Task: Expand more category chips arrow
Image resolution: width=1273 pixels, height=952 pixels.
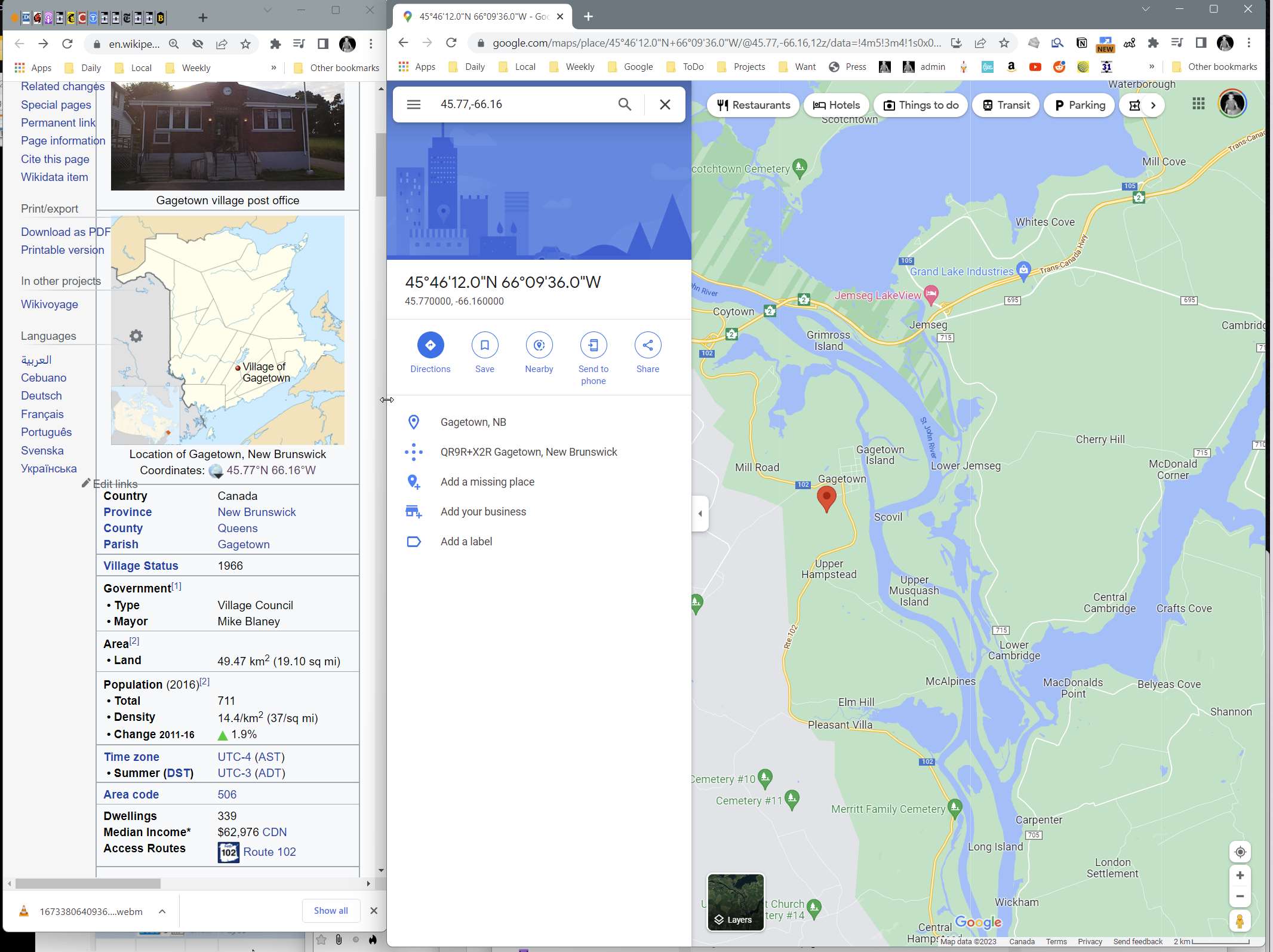Action: click(1153, 105)
